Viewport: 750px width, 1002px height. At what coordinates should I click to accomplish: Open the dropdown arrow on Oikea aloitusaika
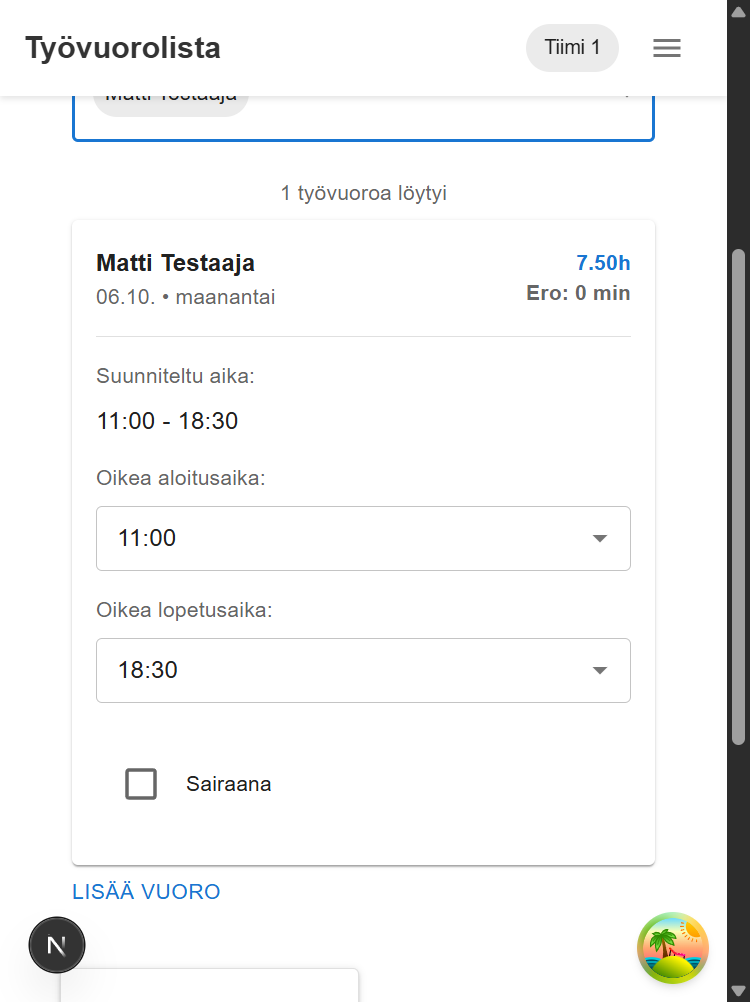click(x=598, y=538)
